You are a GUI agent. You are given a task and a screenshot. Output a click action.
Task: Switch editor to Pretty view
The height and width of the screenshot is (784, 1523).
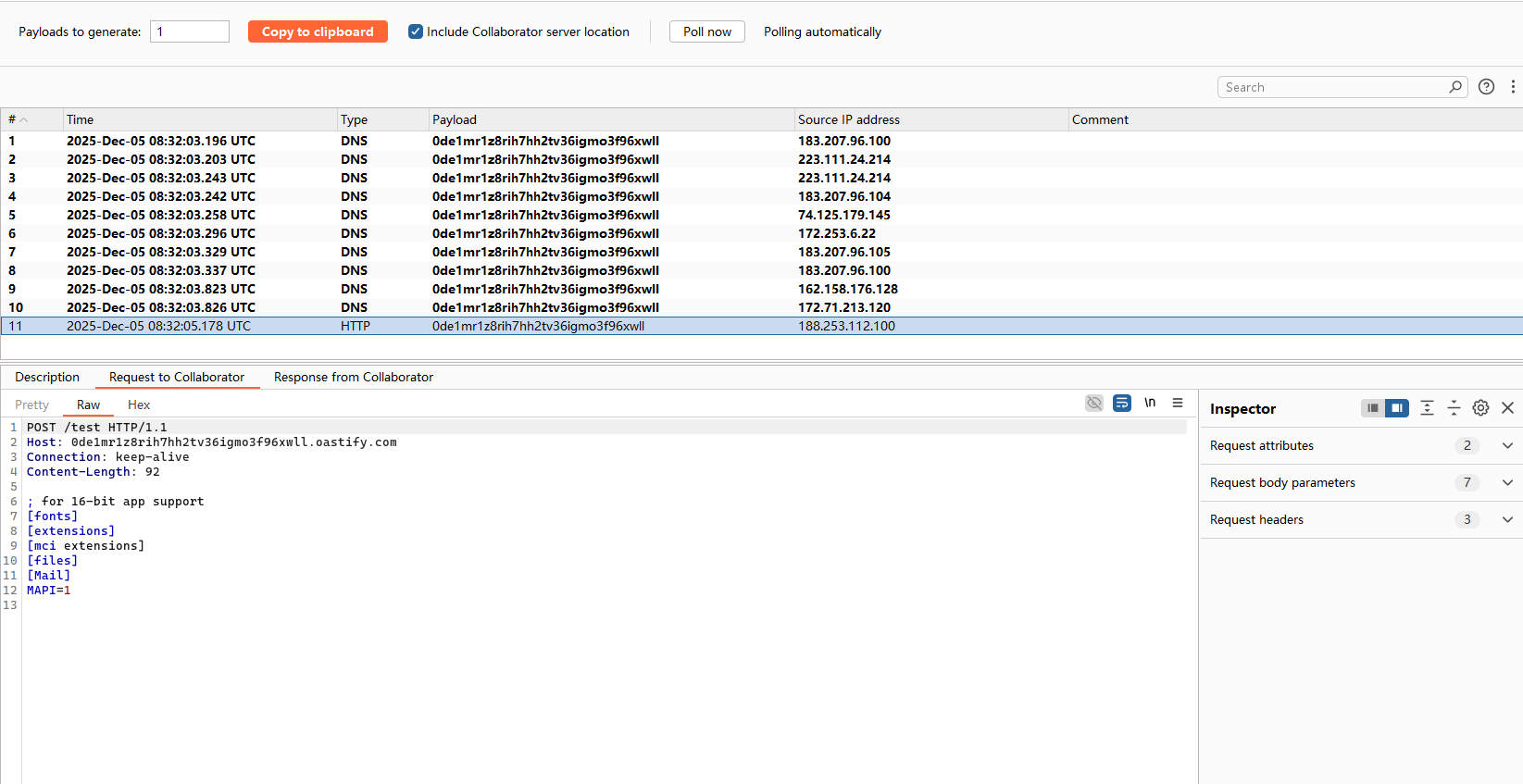point(31,404)
